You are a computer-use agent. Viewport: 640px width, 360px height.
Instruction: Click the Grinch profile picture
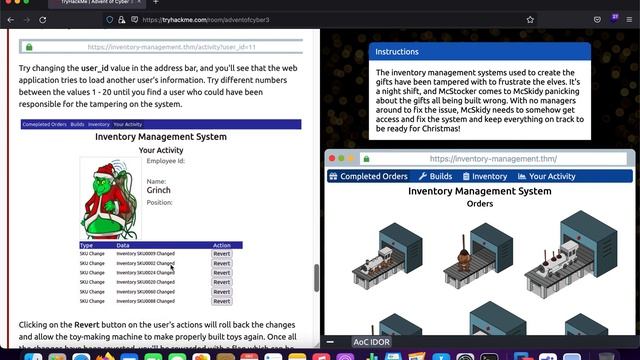point(110,198)
